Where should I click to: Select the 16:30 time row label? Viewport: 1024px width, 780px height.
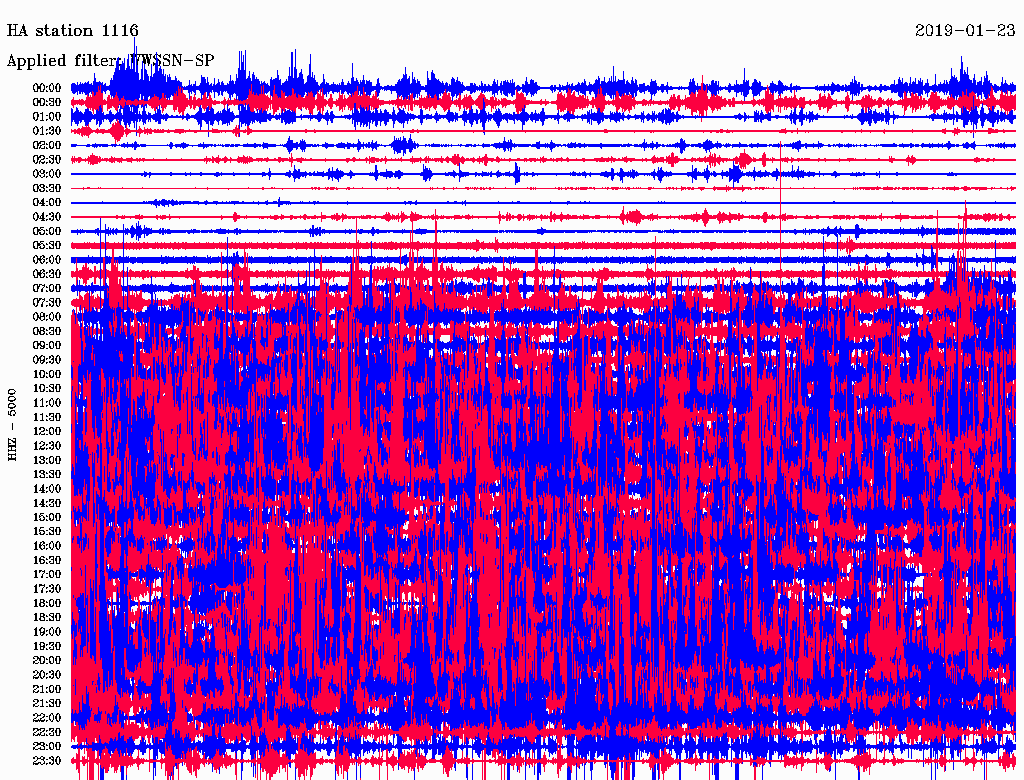tap(47, 561)
